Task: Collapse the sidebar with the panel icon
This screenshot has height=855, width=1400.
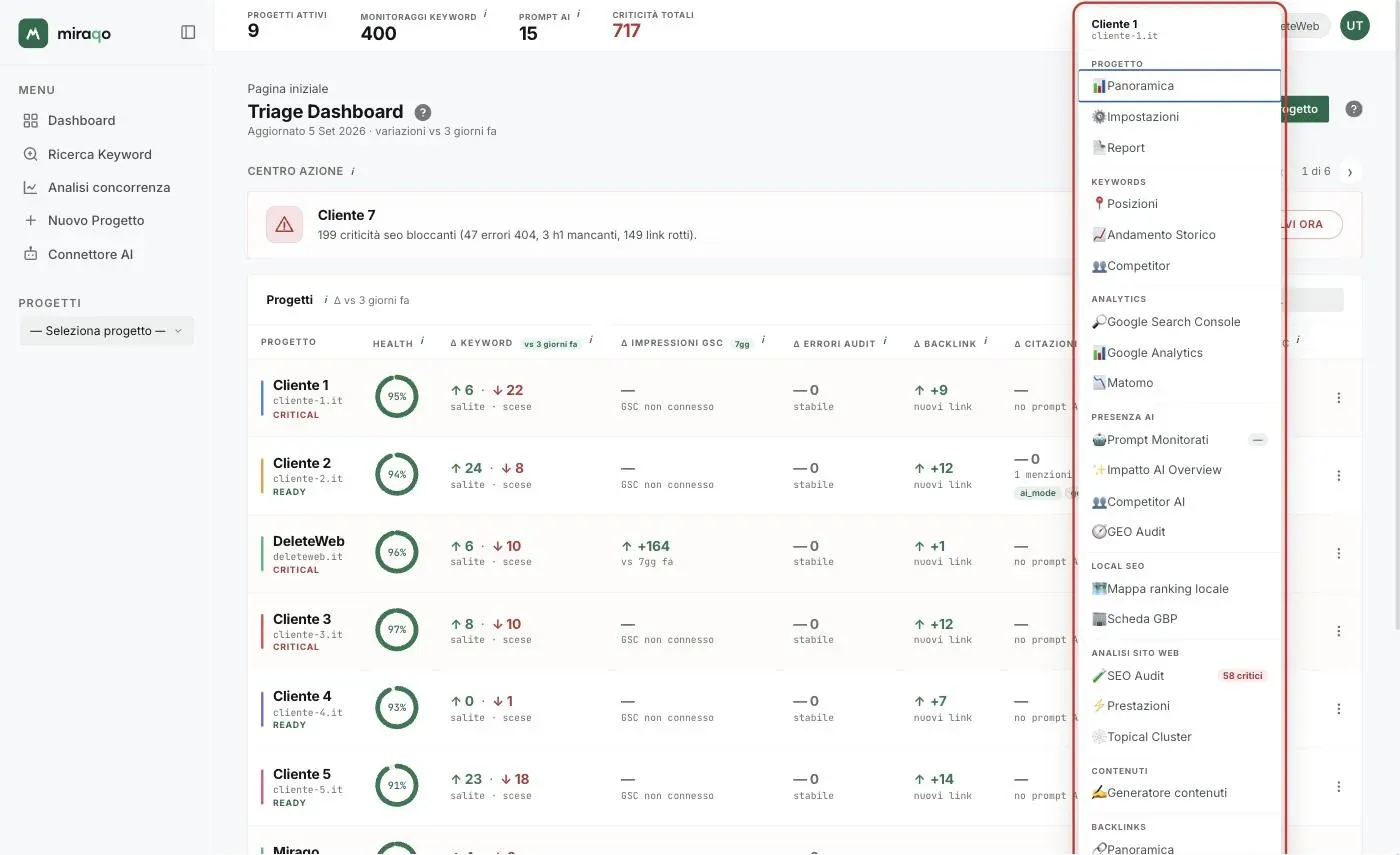Action: (188, 32)
